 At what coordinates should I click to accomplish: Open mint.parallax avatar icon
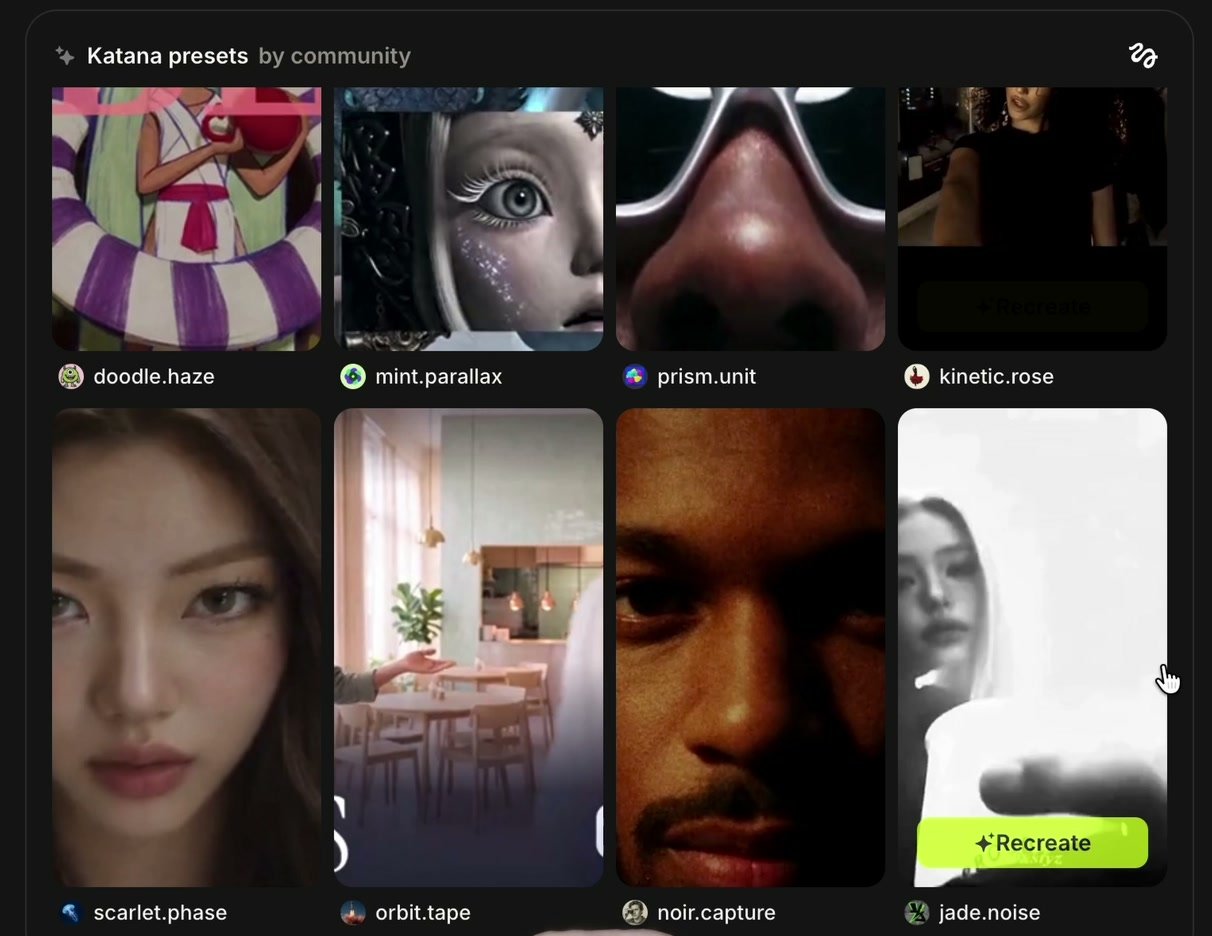coord(353,376)
